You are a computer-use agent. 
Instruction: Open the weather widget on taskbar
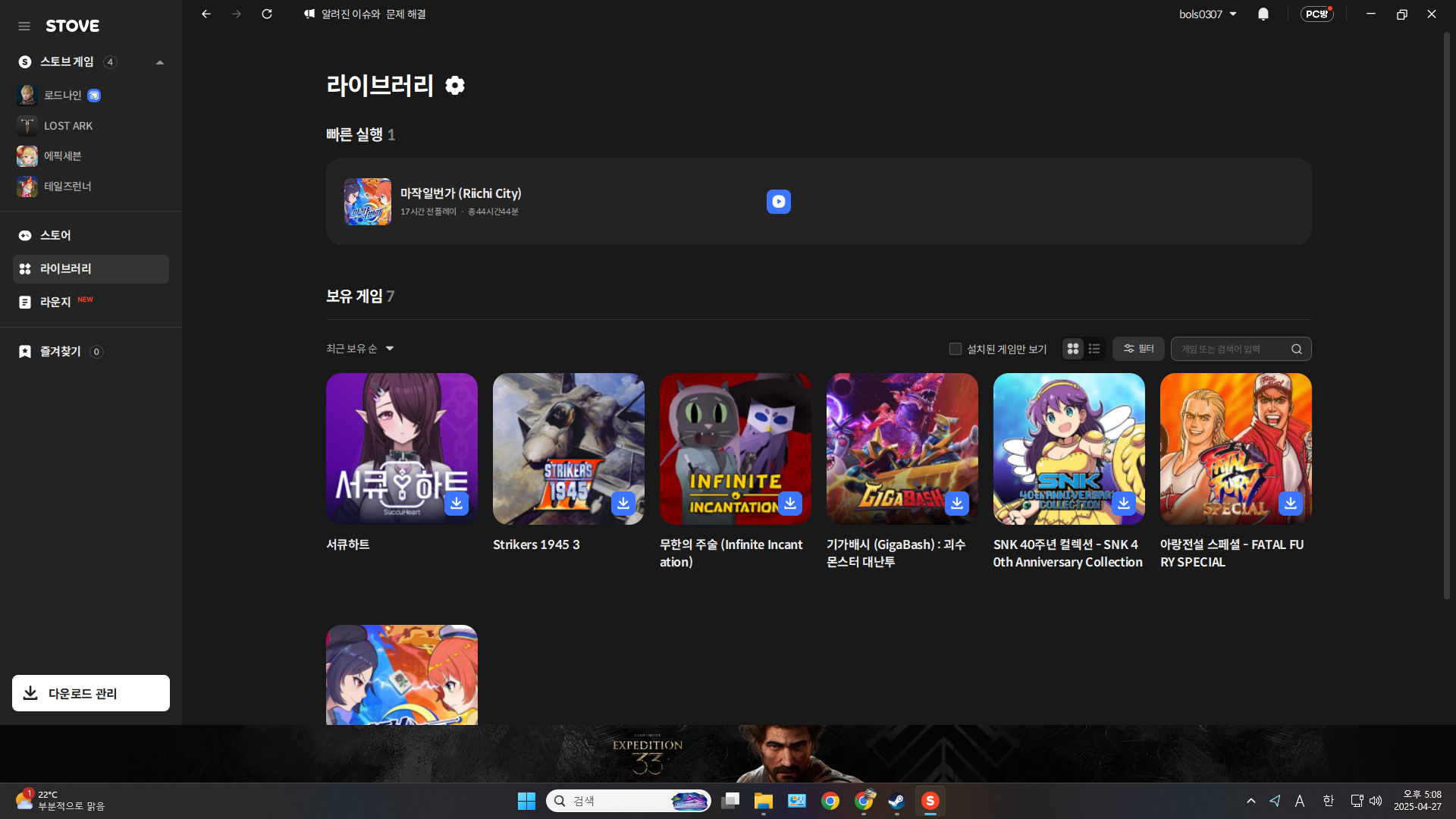click(x=59, y=801)
